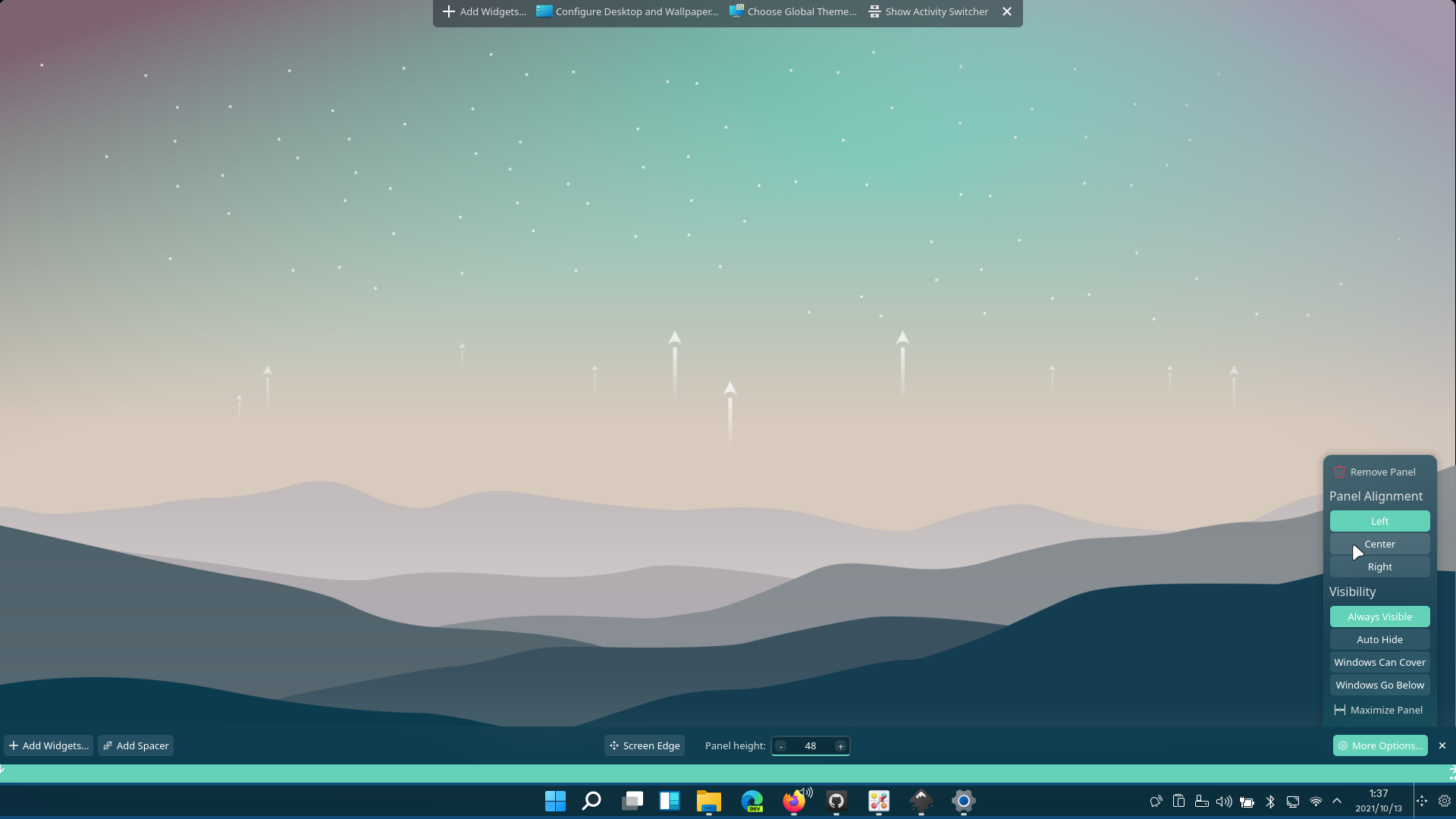
Task: Click Maximize Panel
Action: tap(1379, 710)
